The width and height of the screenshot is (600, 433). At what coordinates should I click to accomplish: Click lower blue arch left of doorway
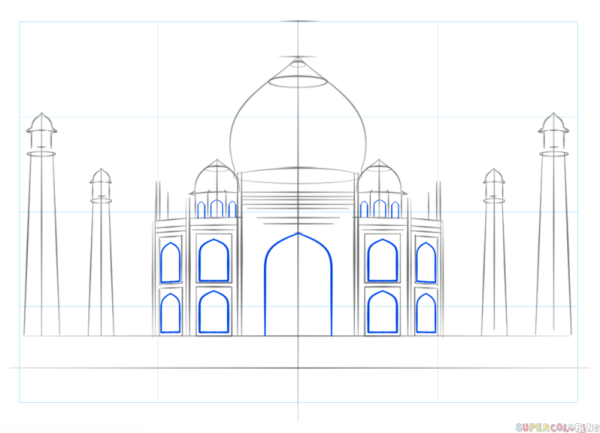click(x=214, y=311)
